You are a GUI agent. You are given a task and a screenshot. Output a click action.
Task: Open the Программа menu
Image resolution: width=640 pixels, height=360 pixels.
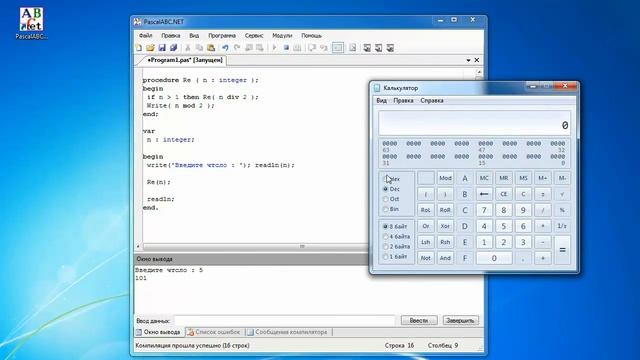pos(222,36)
